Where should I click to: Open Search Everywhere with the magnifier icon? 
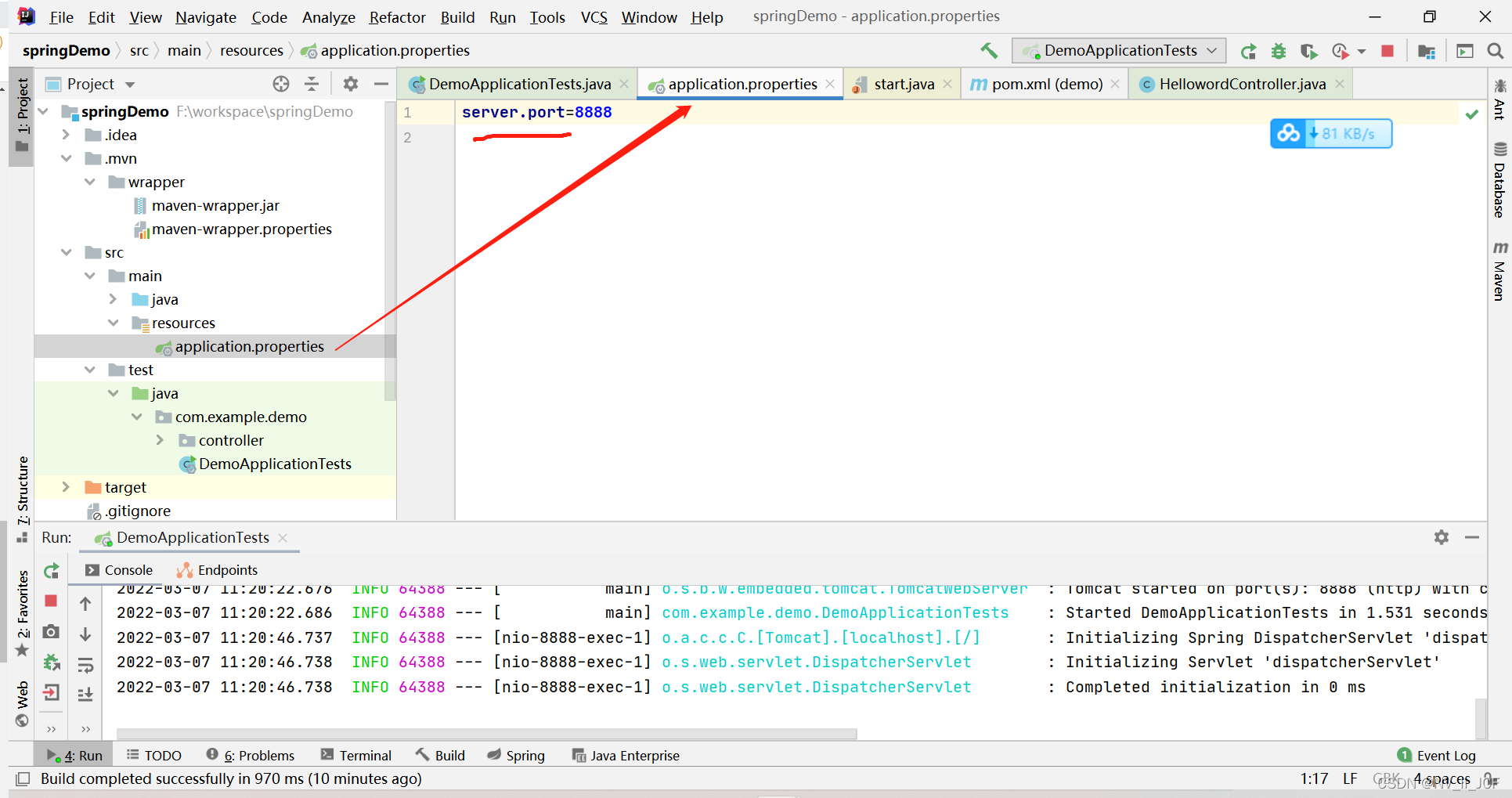tap(1495, 50)
